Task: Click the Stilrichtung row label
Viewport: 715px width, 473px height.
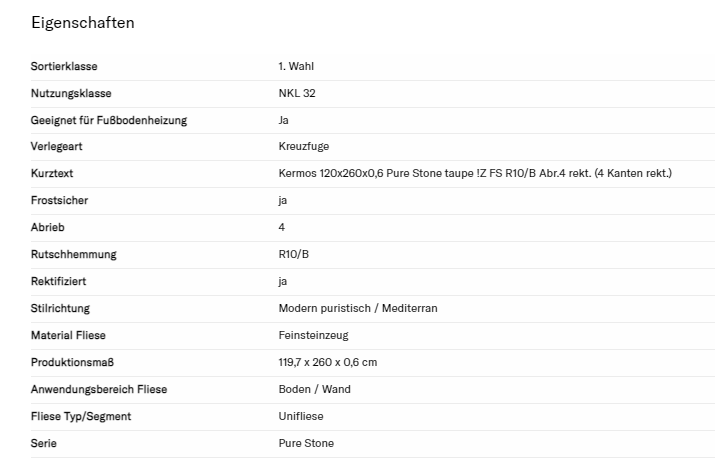Action: coord(60,309)
